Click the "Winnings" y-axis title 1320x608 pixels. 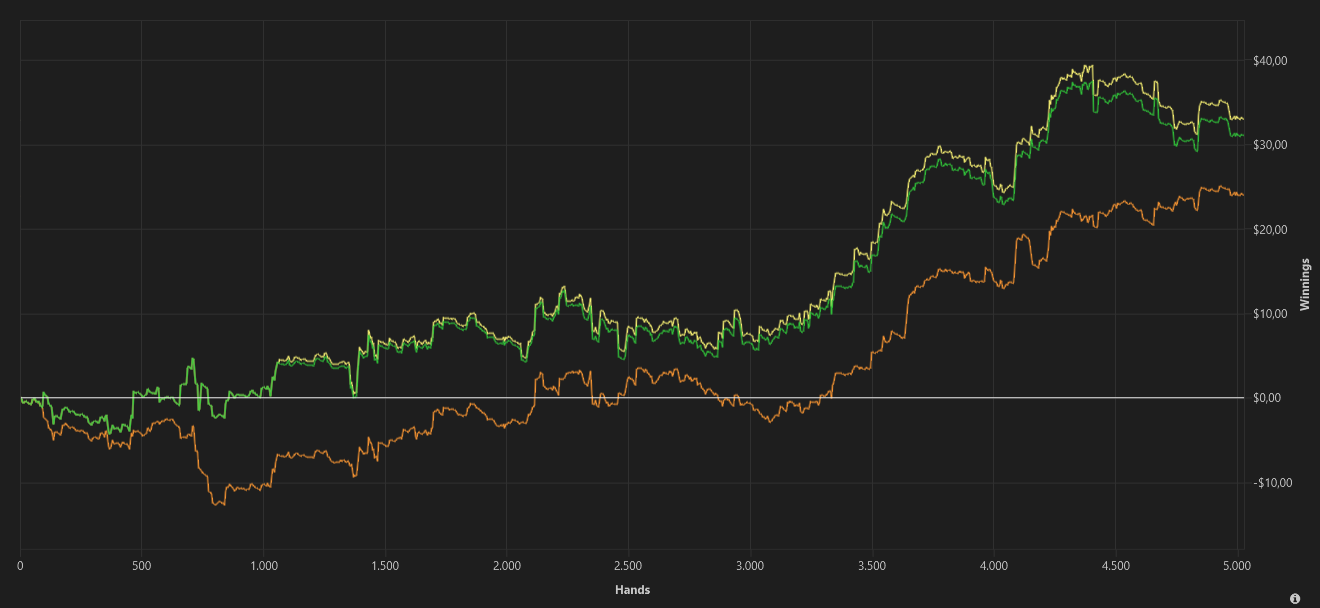[x=1304, y=287]
